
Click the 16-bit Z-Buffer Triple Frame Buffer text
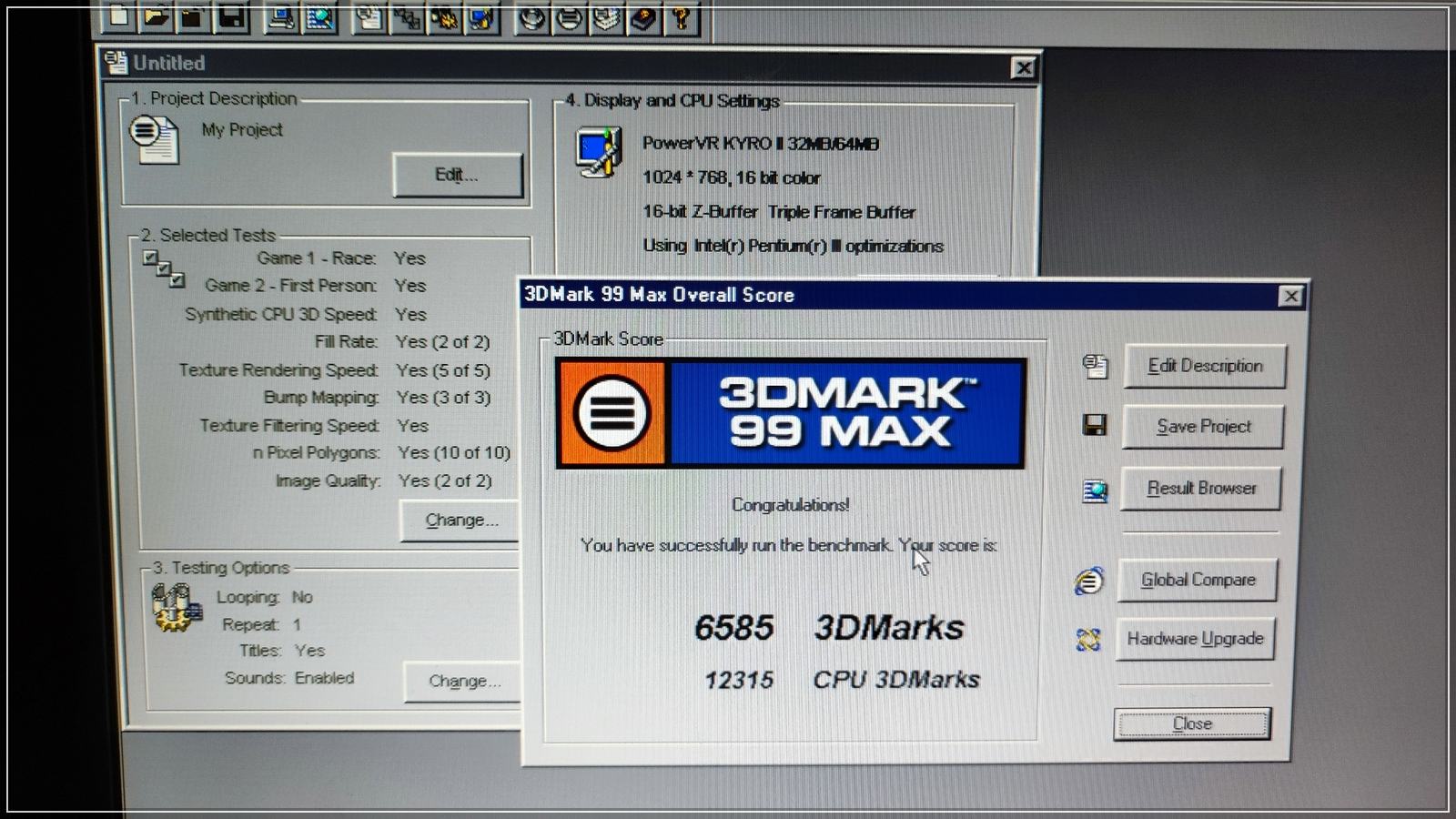click(x=779, y=212)
